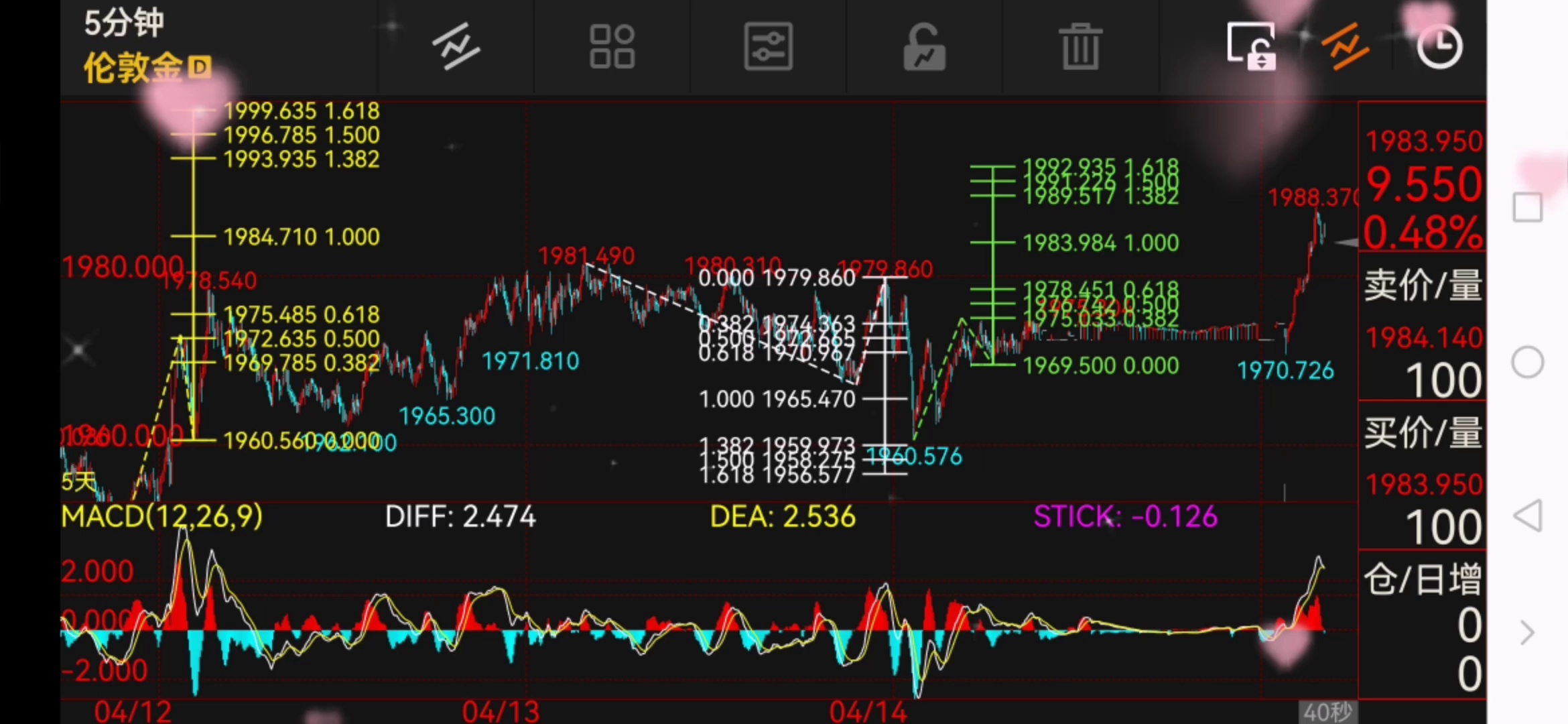Open chart indicator settings sliders icon
The width and height of the screenshot is (1568, 724).
point(768,46)
